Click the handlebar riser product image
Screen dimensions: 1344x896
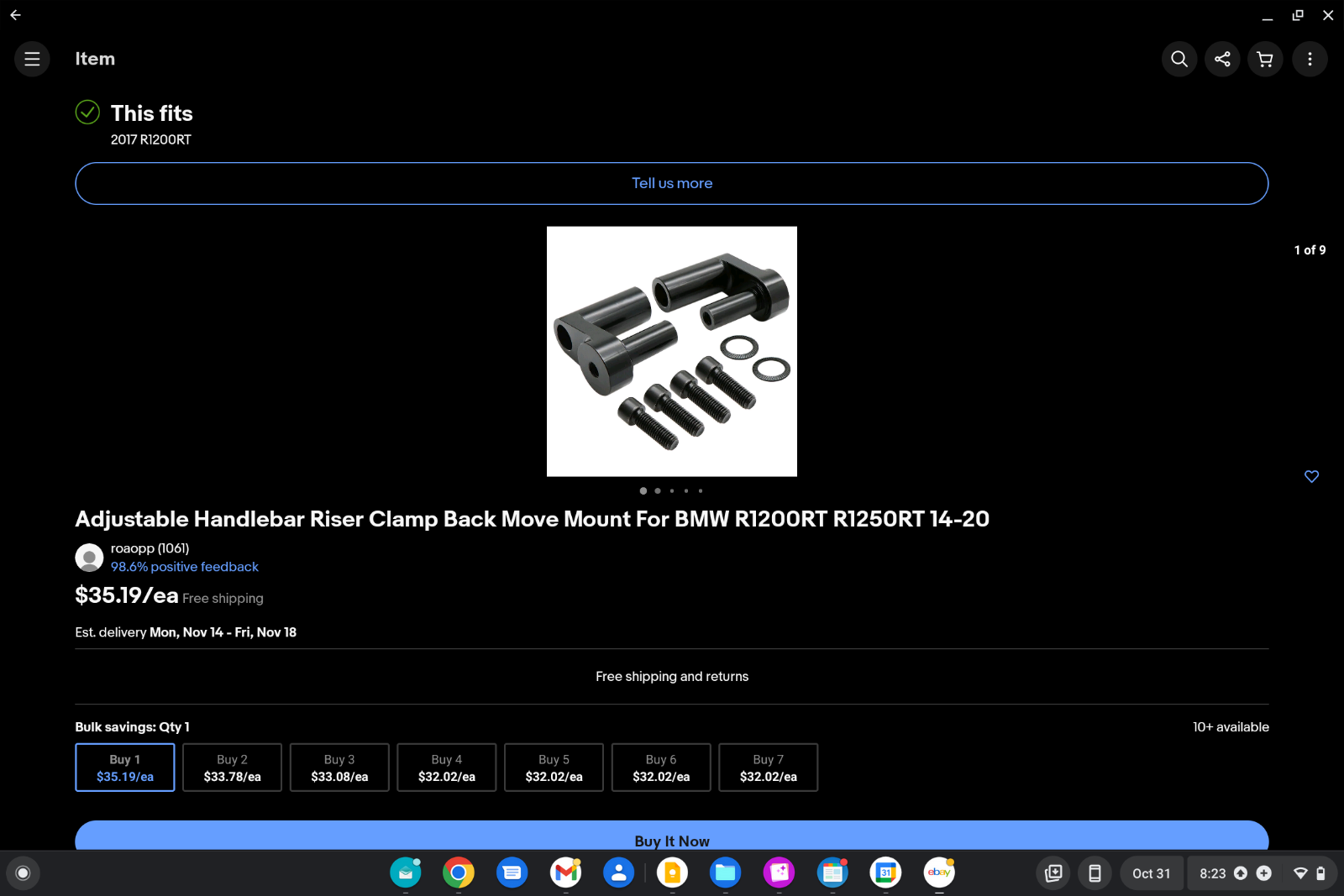[672, 351]
